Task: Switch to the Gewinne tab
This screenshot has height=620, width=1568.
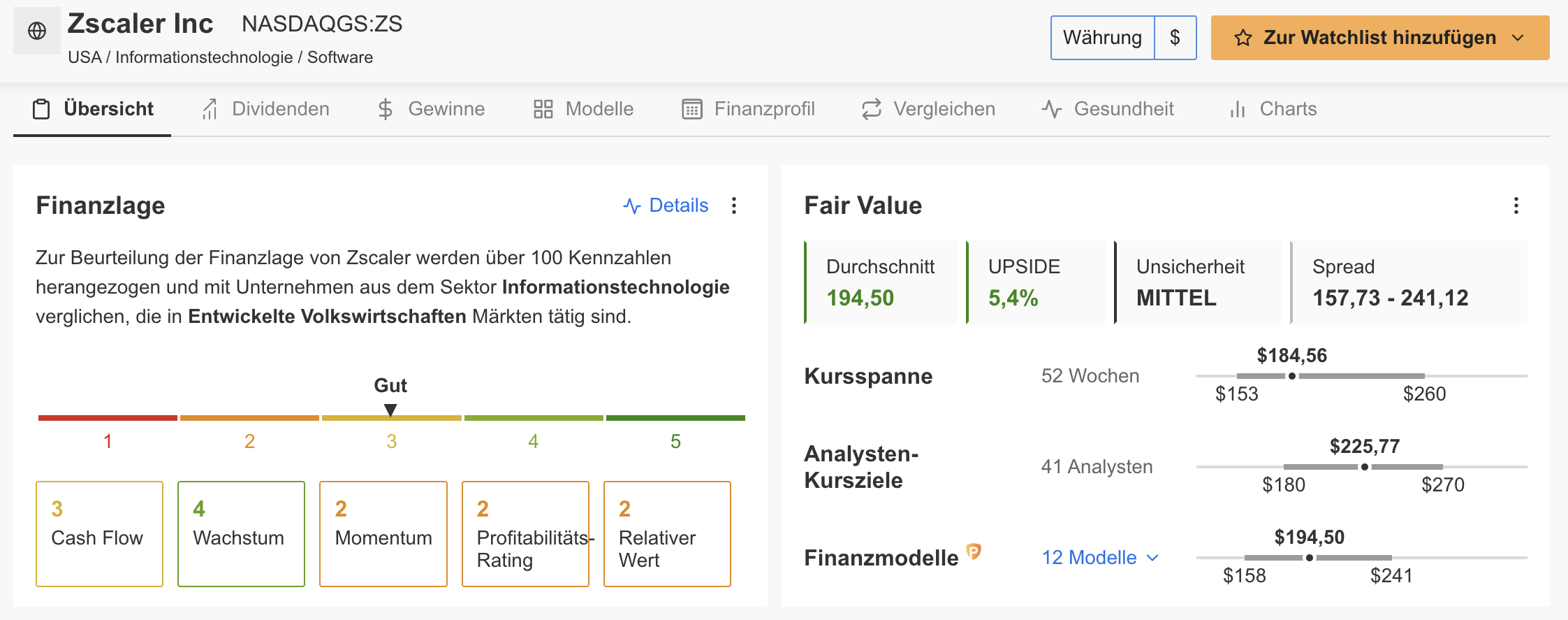Action: (x=431, y=109)
